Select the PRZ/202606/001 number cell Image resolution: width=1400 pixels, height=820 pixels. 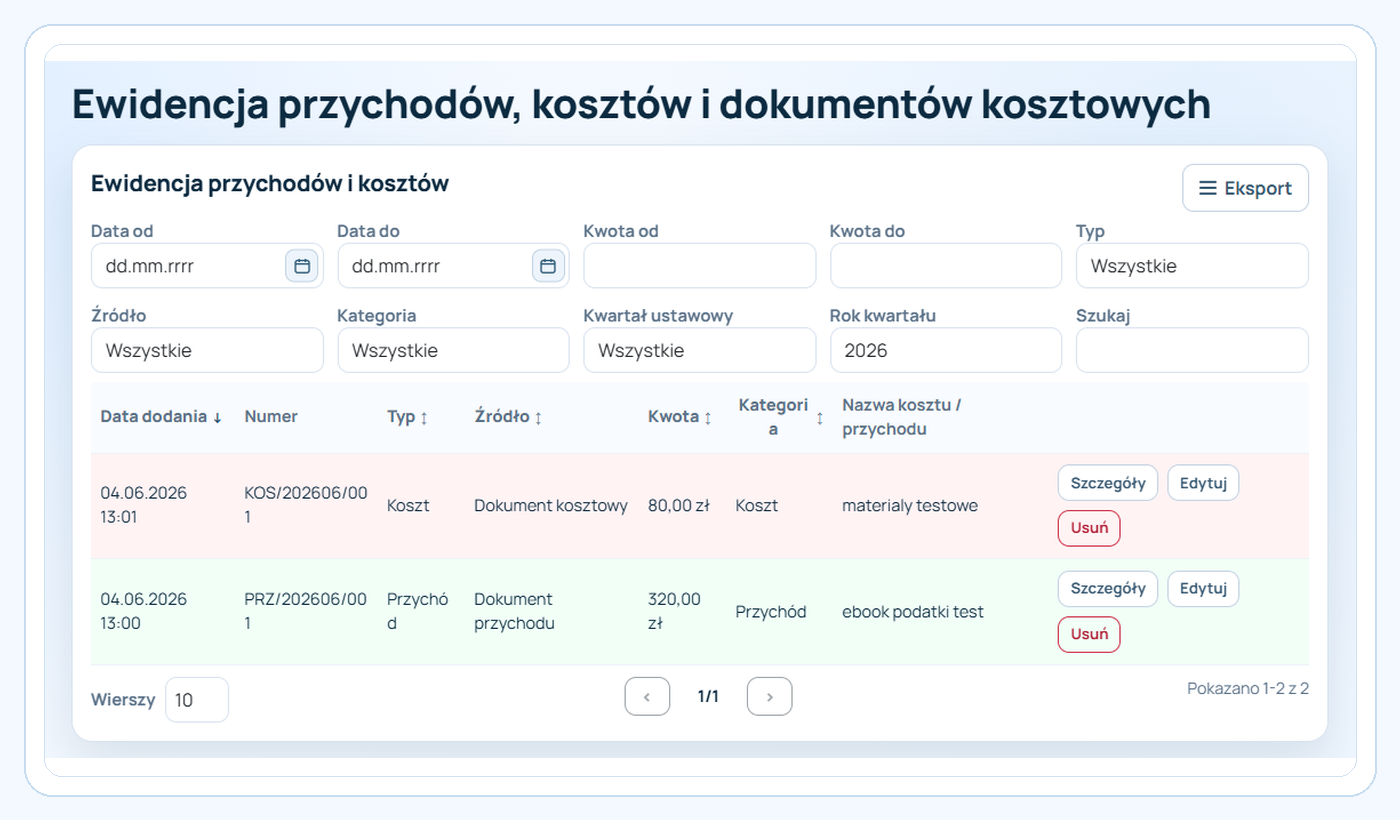point(306,611)
